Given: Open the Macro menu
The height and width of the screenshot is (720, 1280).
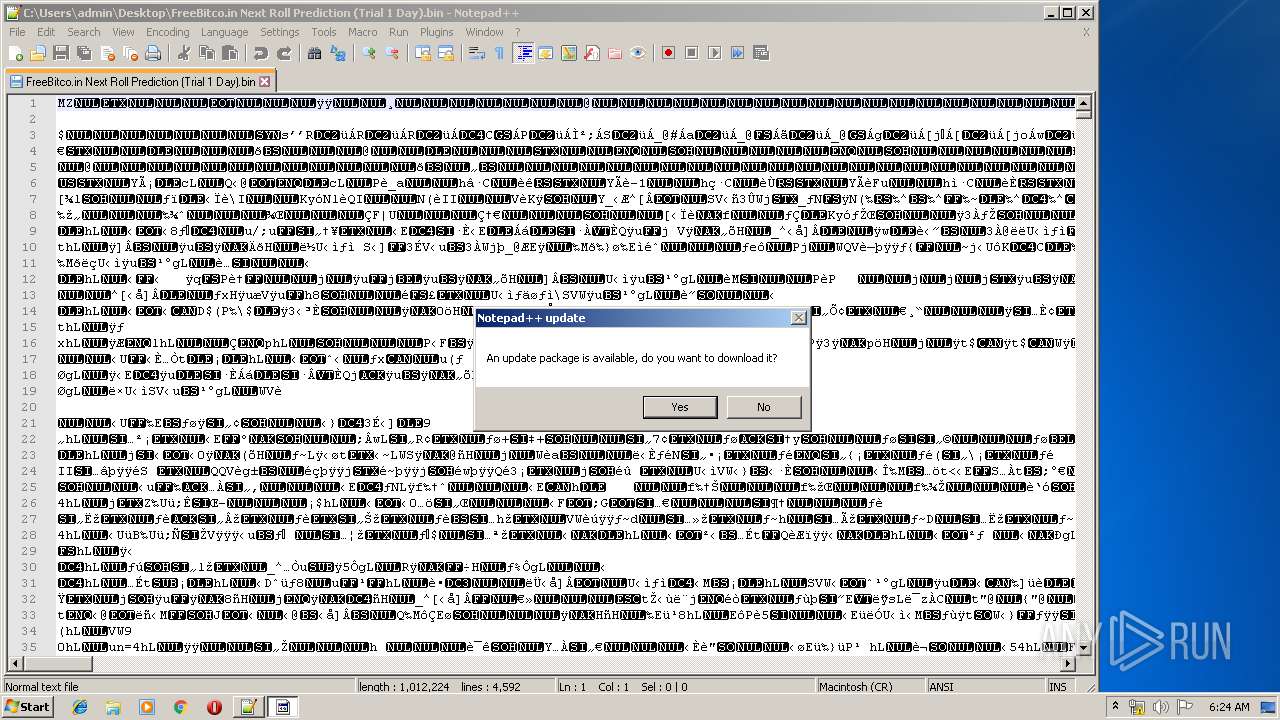Looking at the screenshot, I should (363, 32).
